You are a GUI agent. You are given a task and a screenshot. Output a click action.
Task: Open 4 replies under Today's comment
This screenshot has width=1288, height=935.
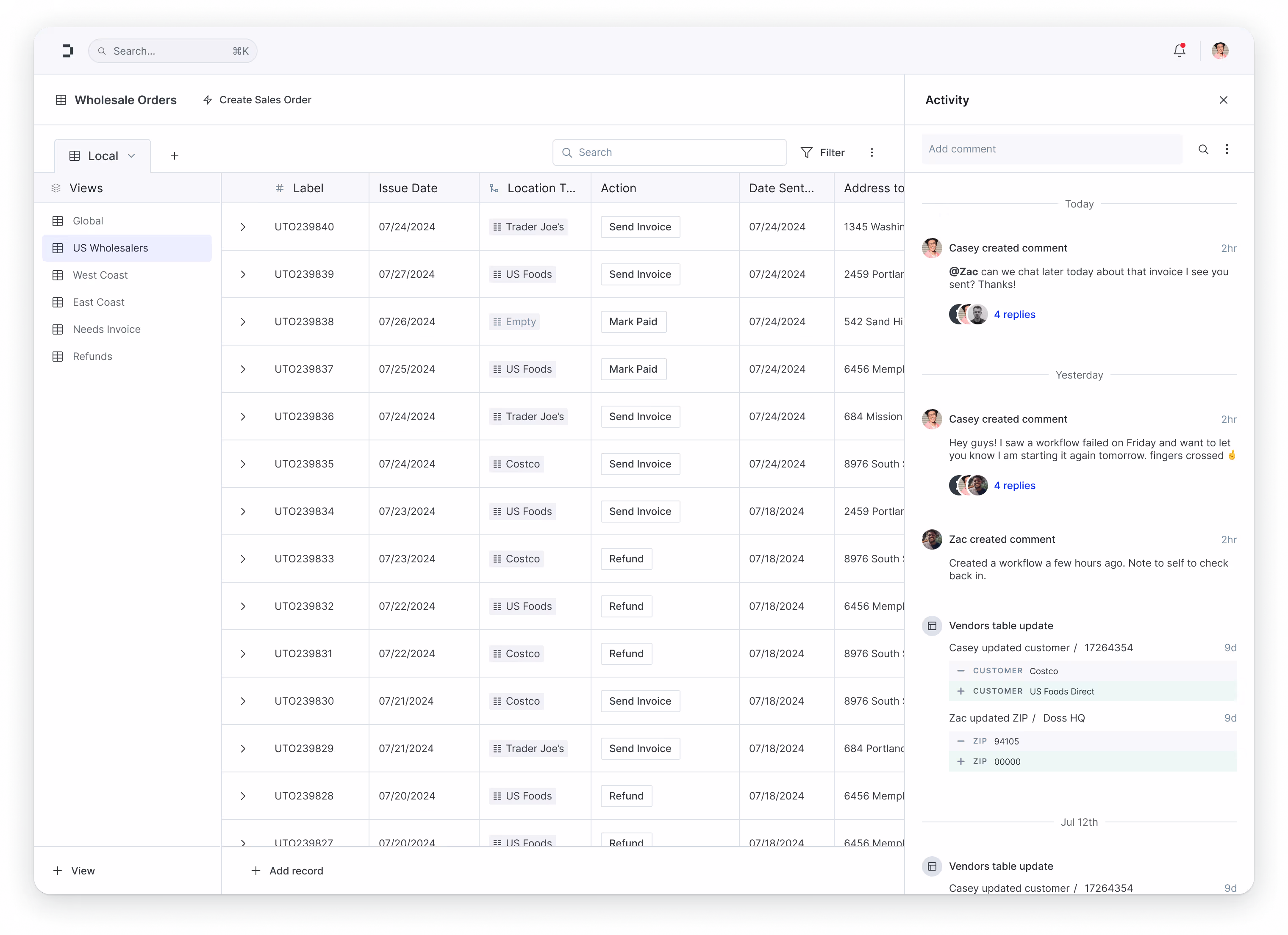[x=1014, y=315]
